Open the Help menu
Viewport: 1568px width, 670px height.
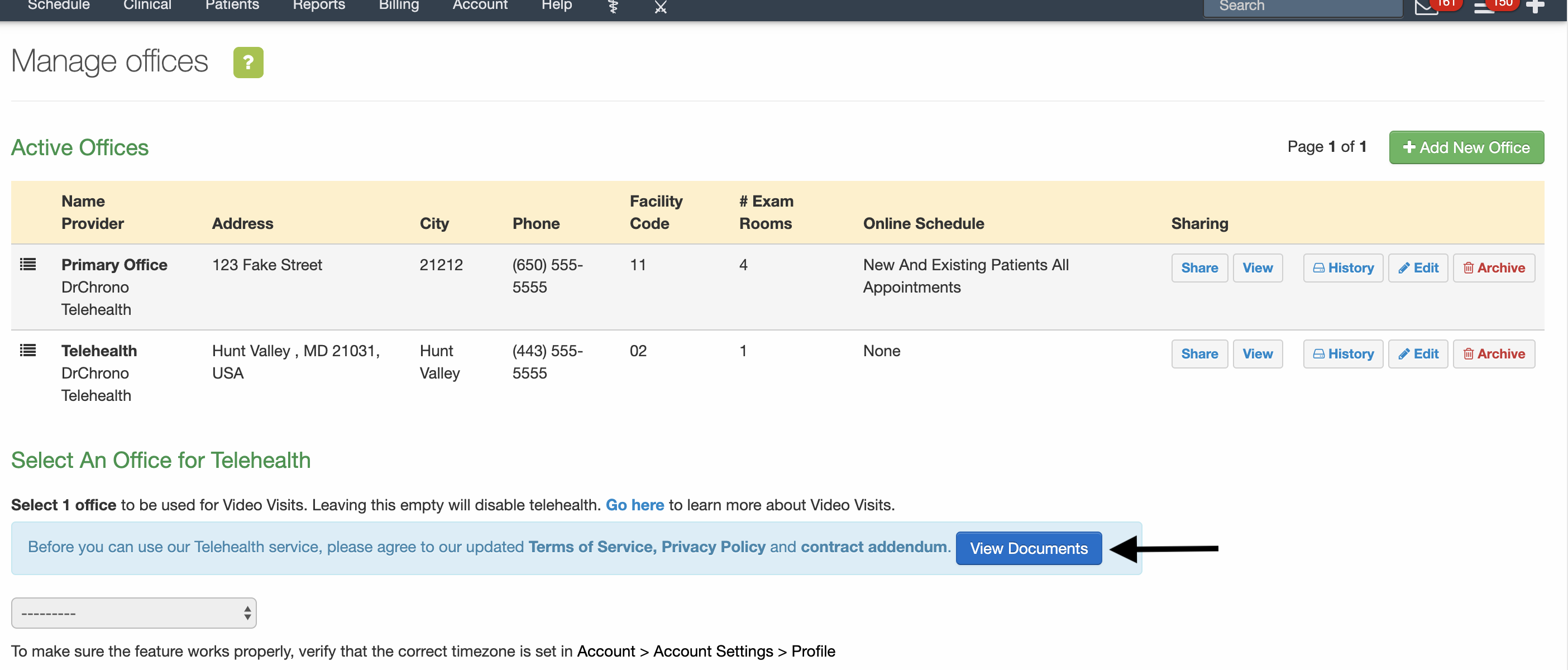tap(556, 6)
